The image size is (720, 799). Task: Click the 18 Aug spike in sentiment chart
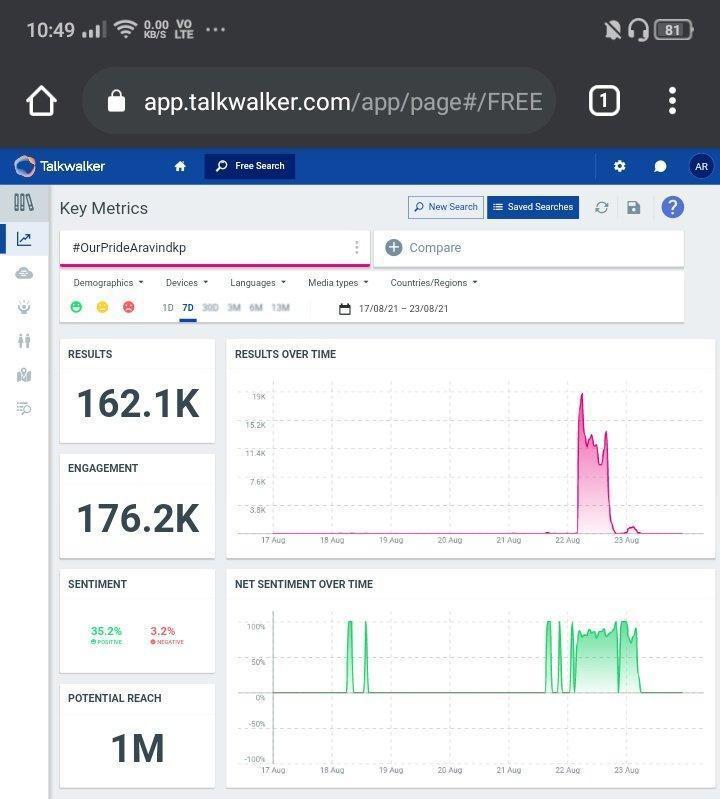[x=350, y=656]
